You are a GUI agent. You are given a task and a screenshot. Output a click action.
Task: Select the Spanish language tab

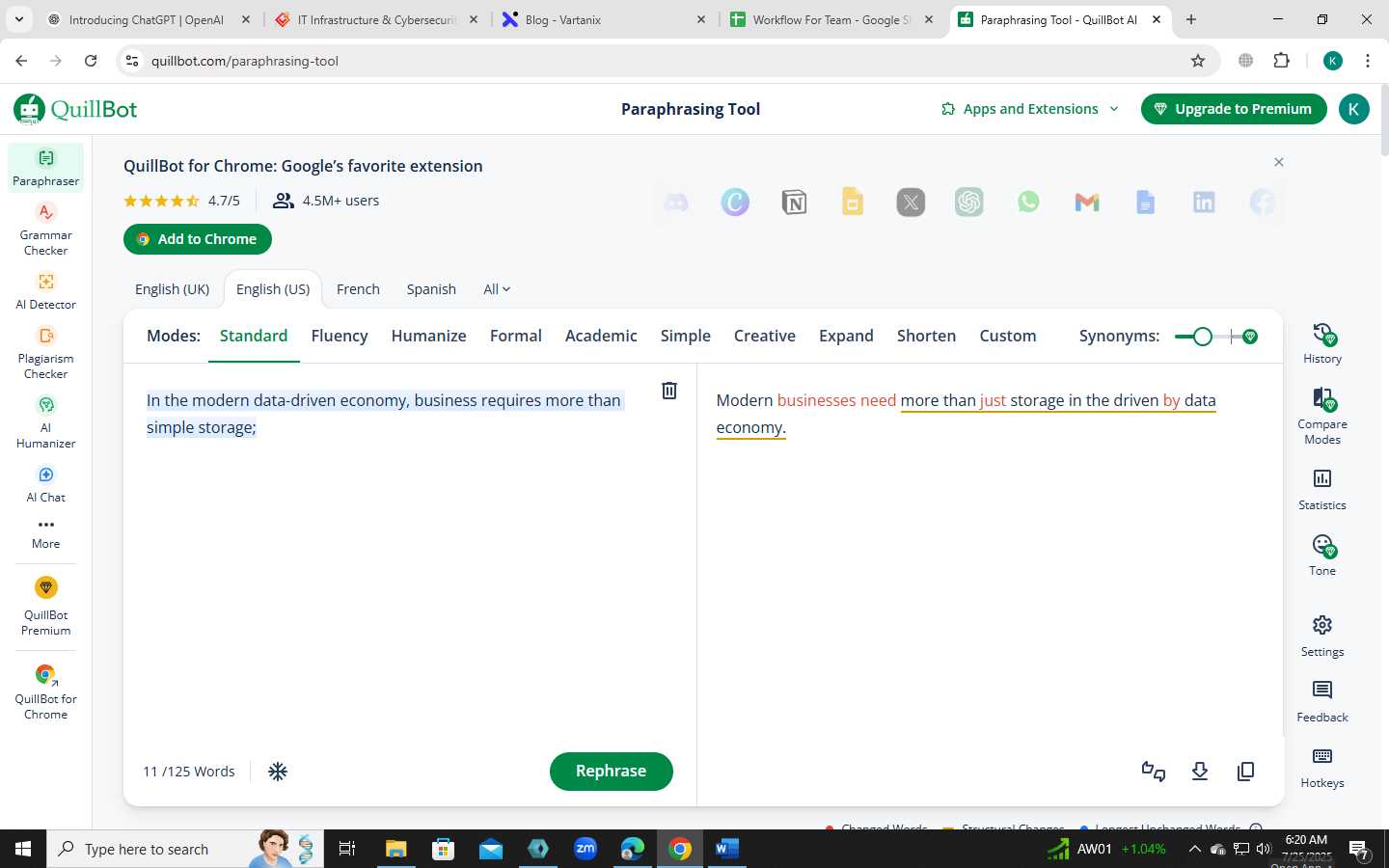pyautogui.click(x=431, y=289)
